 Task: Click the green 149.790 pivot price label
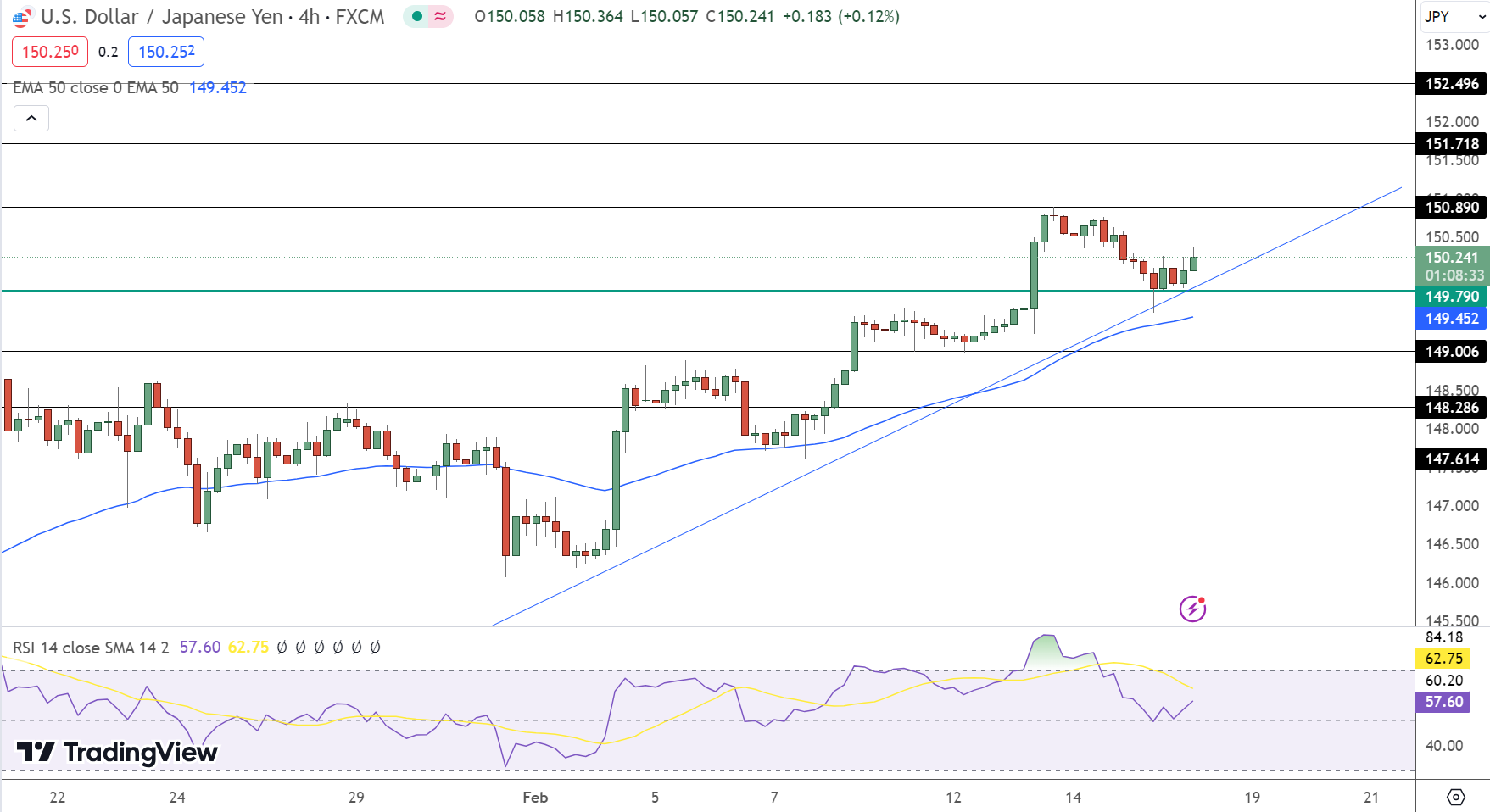(1452, 297)
